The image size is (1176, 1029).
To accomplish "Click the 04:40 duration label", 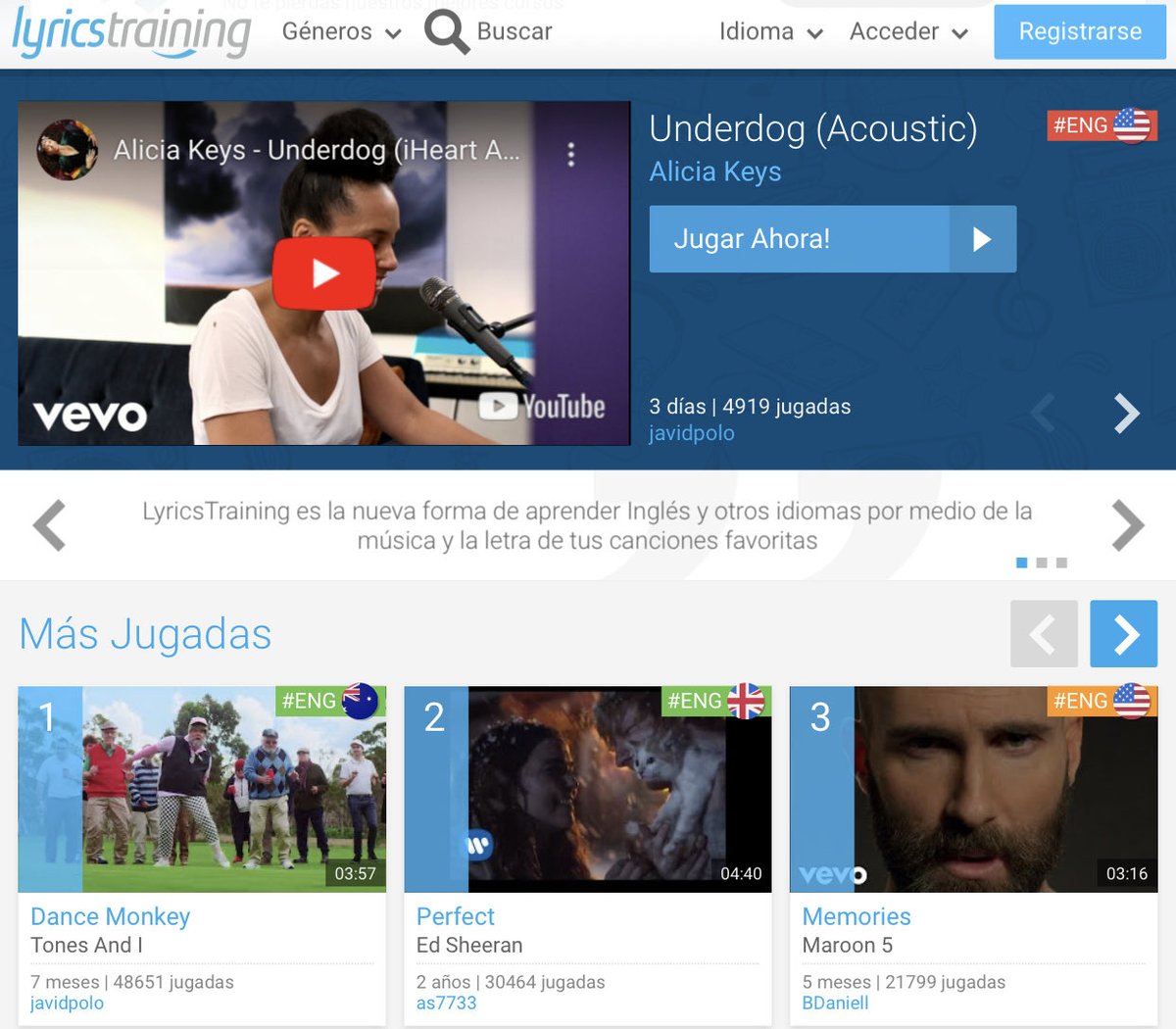I will pos(741,873).
